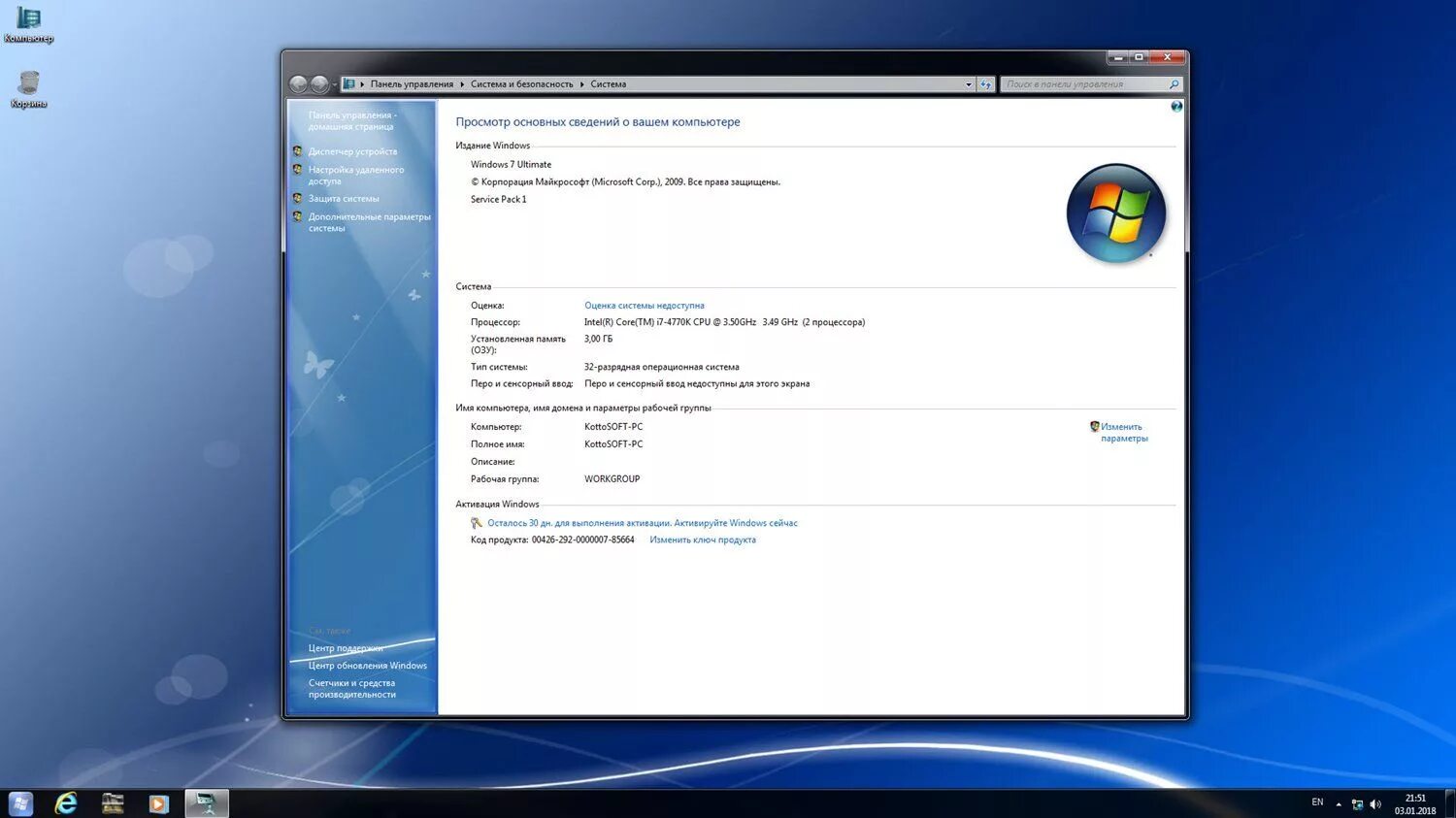The image size is (1456, 818).
Task: Click the active System window taskbar button
Action: (x=207, y=803)
